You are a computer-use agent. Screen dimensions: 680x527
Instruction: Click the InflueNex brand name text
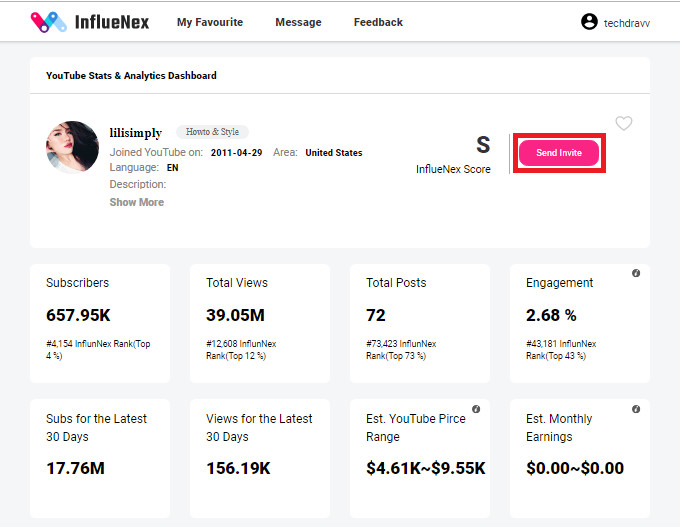click(x=112, y=22)
